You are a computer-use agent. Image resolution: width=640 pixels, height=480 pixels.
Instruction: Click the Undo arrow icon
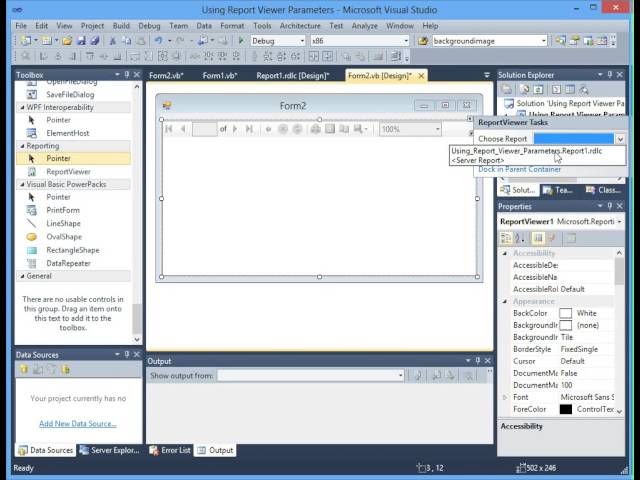pos(158,40)
